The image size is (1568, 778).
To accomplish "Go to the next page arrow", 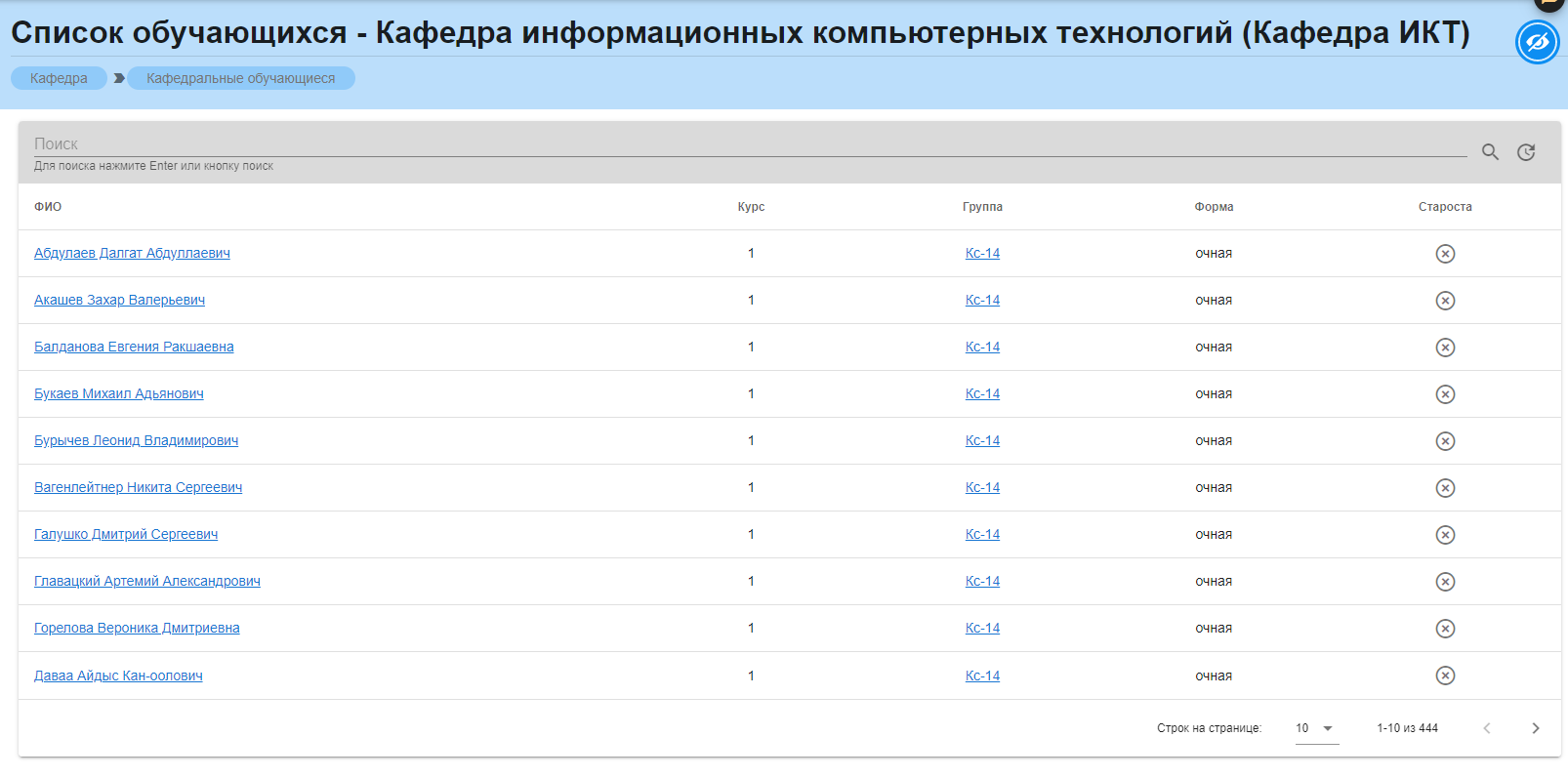I will tap(1535, 728).
